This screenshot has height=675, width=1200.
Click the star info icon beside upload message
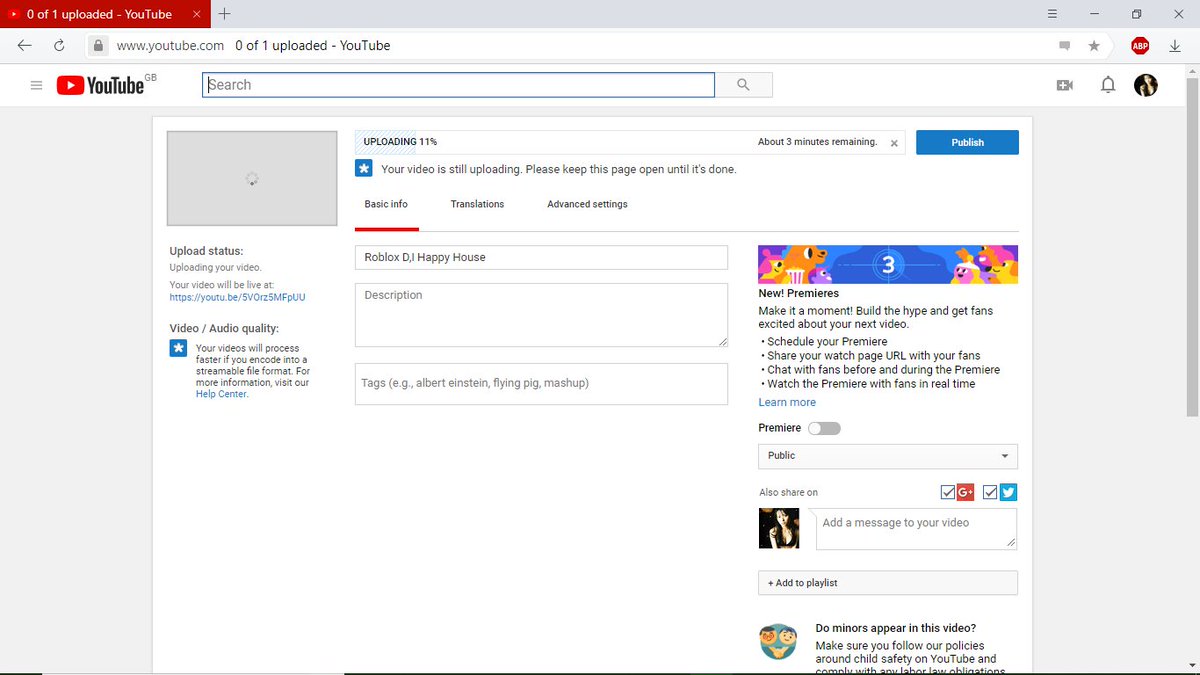click(x=364, y=168)
